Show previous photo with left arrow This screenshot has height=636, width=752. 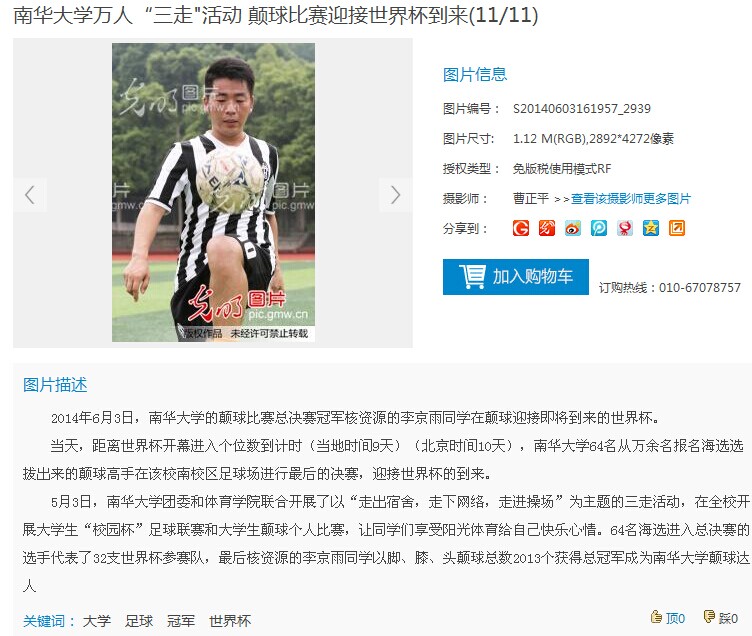[x=30, y=195]
